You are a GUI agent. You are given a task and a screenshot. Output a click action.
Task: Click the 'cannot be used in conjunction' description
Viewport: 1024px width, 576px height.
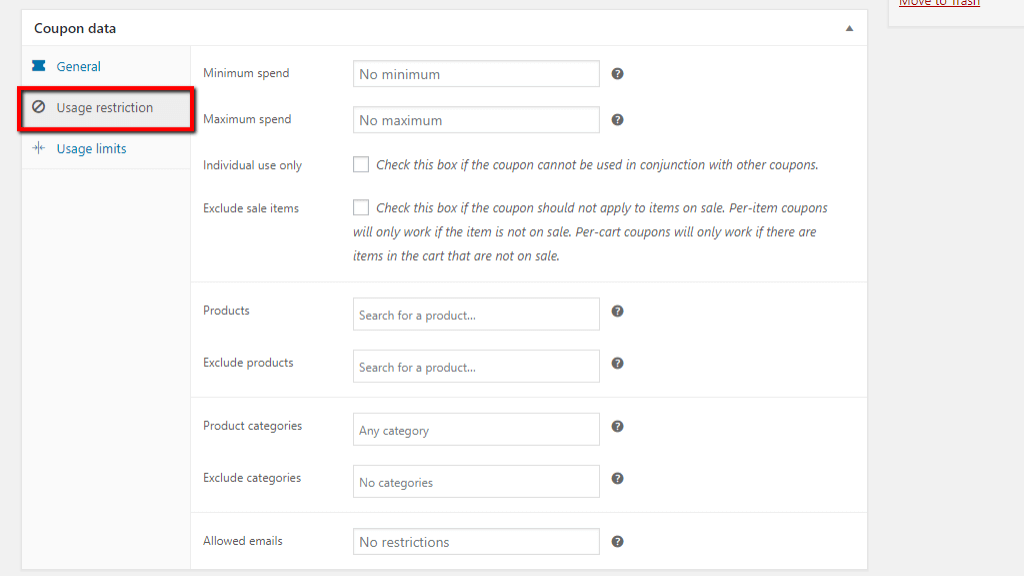click(597, 165)
